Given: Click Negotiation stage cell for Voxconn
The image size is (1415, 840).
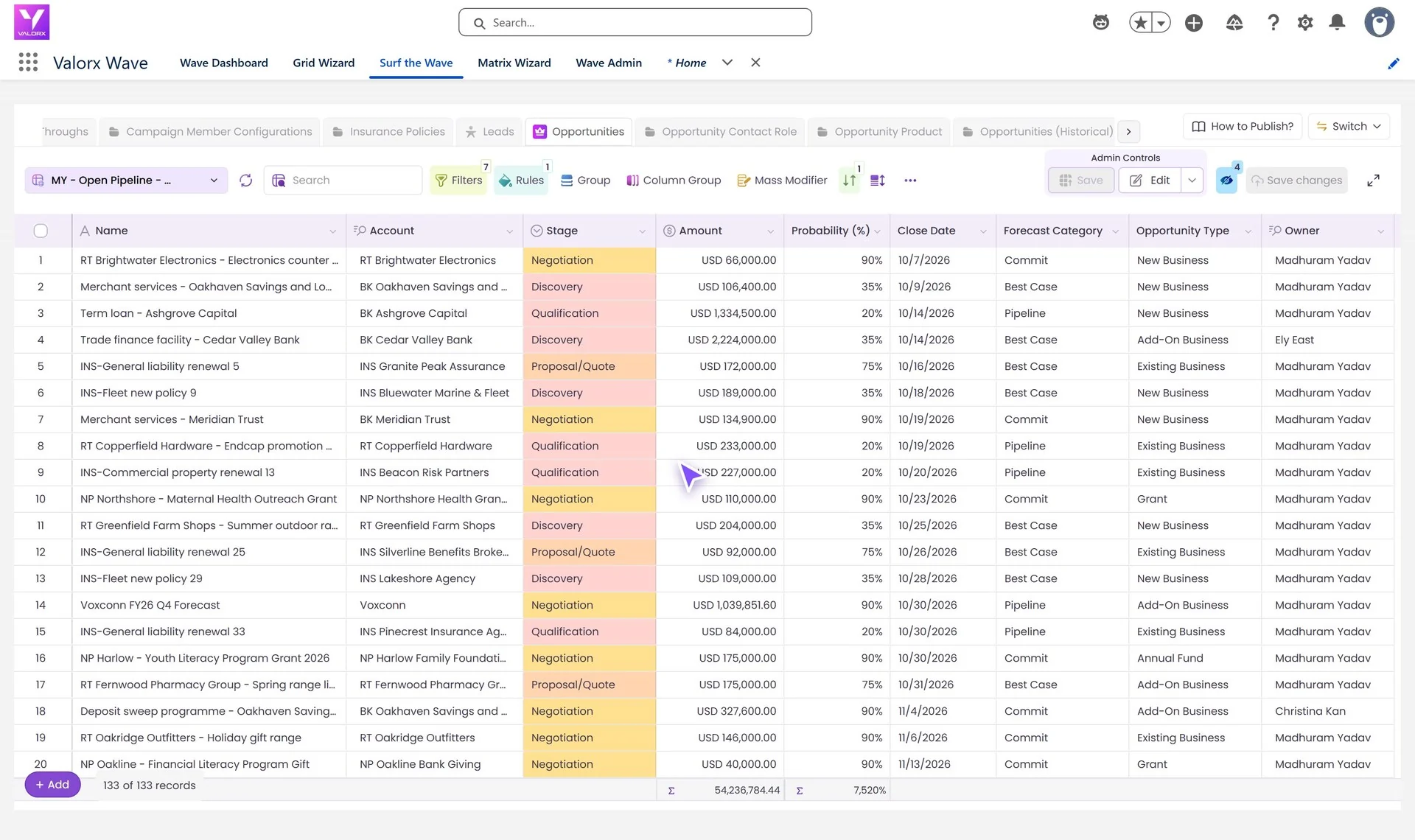Looking at the screenshot, I should [x=590, y=606].
